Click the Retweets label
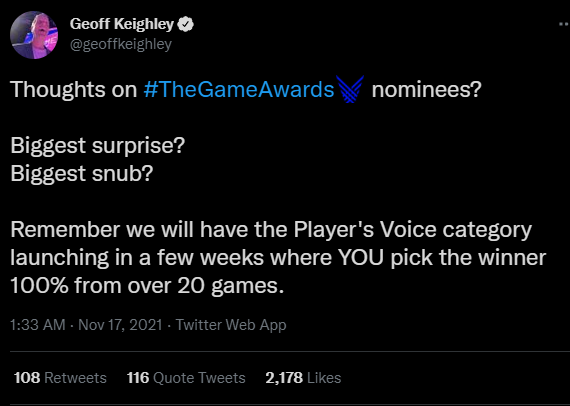This screenshot has width=570, height=406. click(x=75, y=378)
